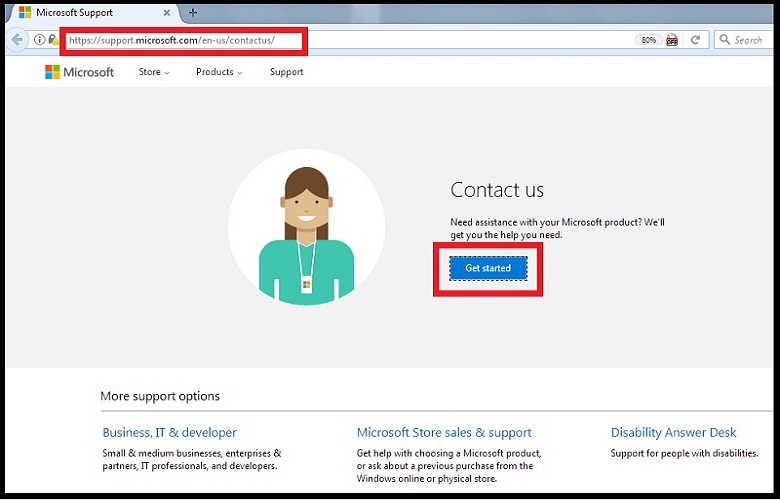Click the 80% zoom level indicator

coord(648,40)
